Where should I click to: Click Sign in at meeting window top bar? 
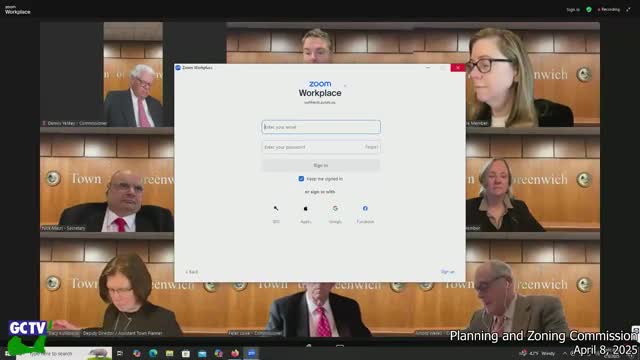[573, 9]
